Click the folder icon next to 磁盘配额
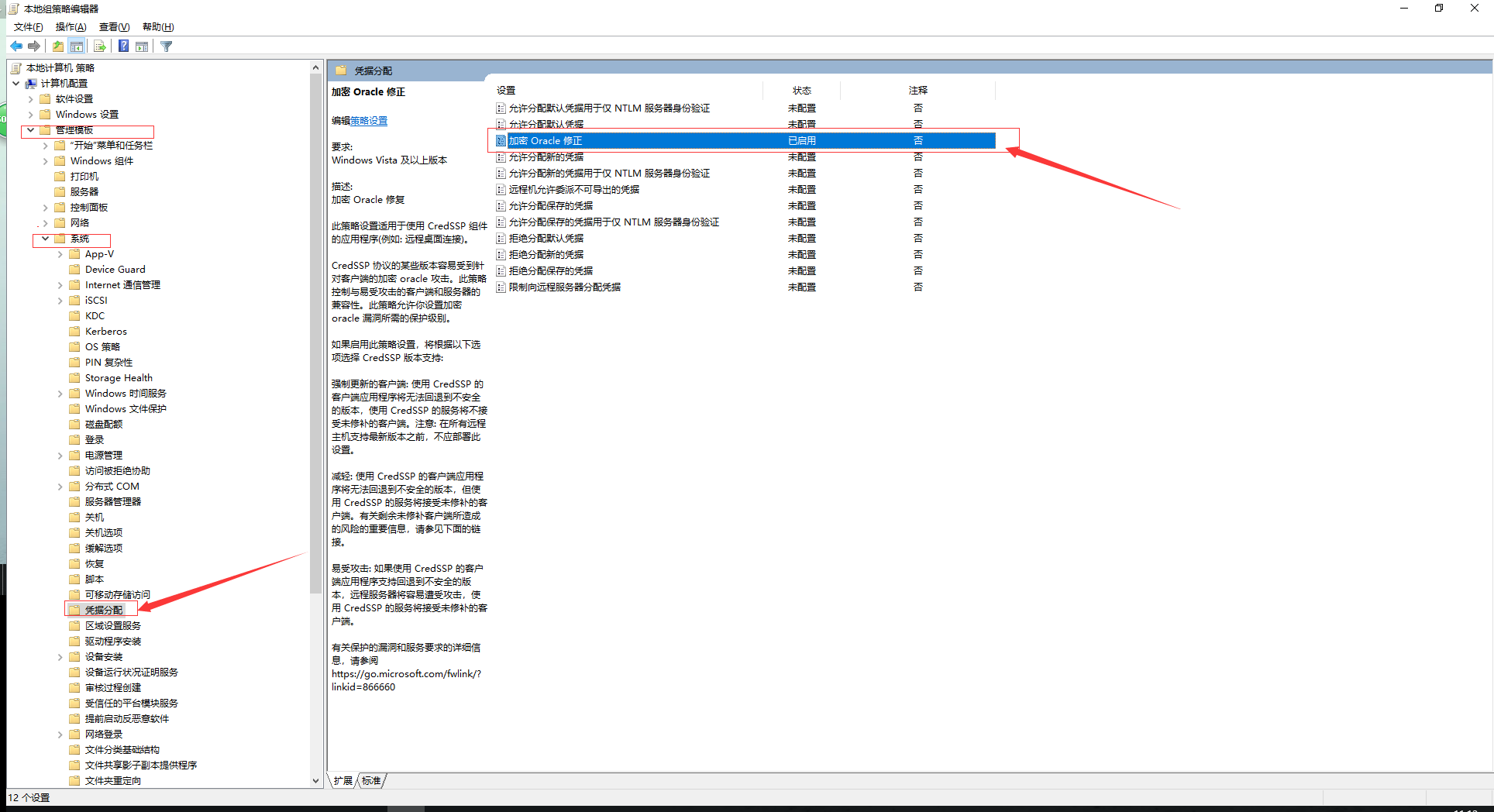Screen dimensions: 1494x812 point(75,425)
